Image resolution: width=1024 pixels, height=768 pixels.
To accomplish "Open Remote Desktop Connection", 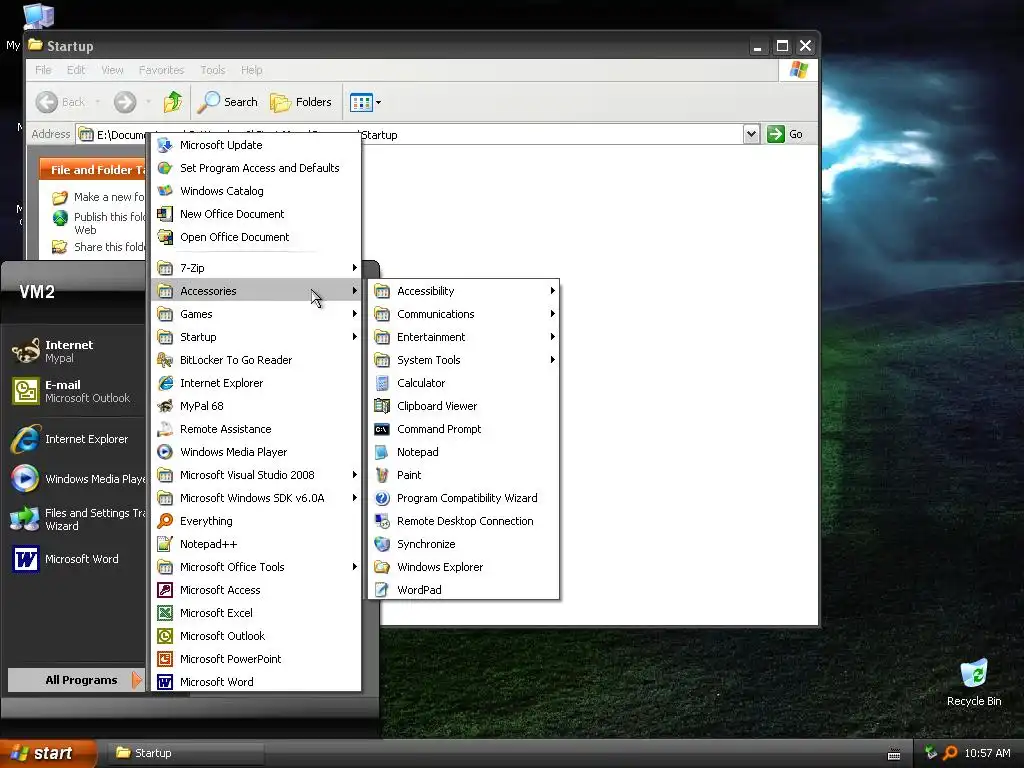I will (463, 520).
